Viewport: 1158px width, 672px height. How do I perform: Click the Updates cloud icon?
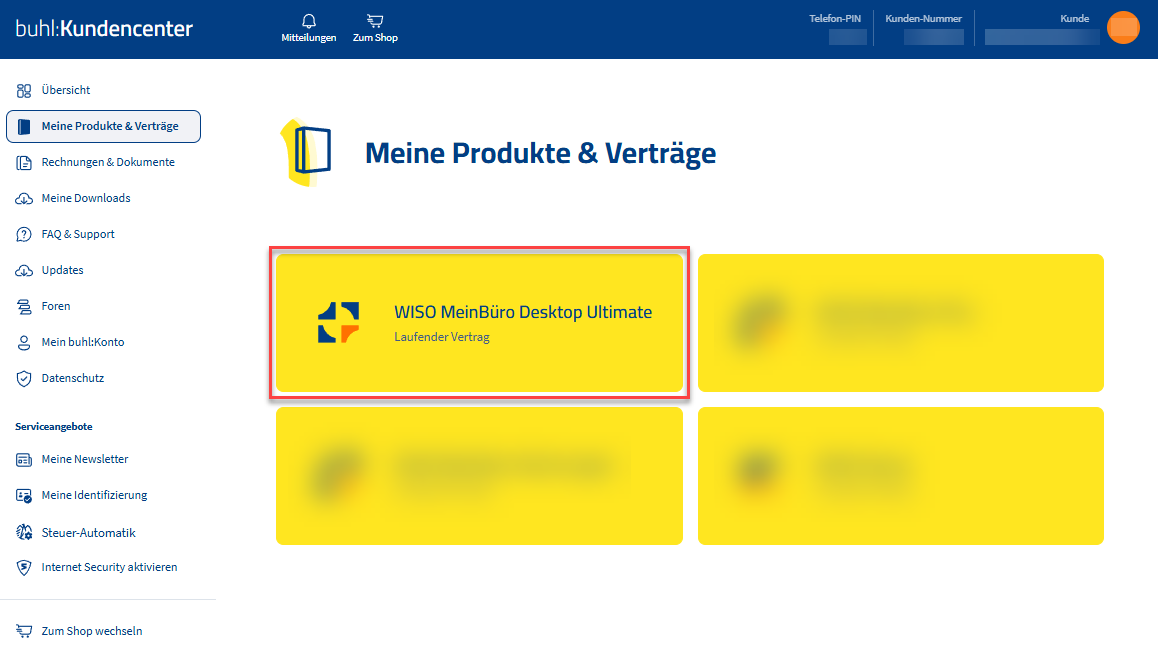[24, 270]
